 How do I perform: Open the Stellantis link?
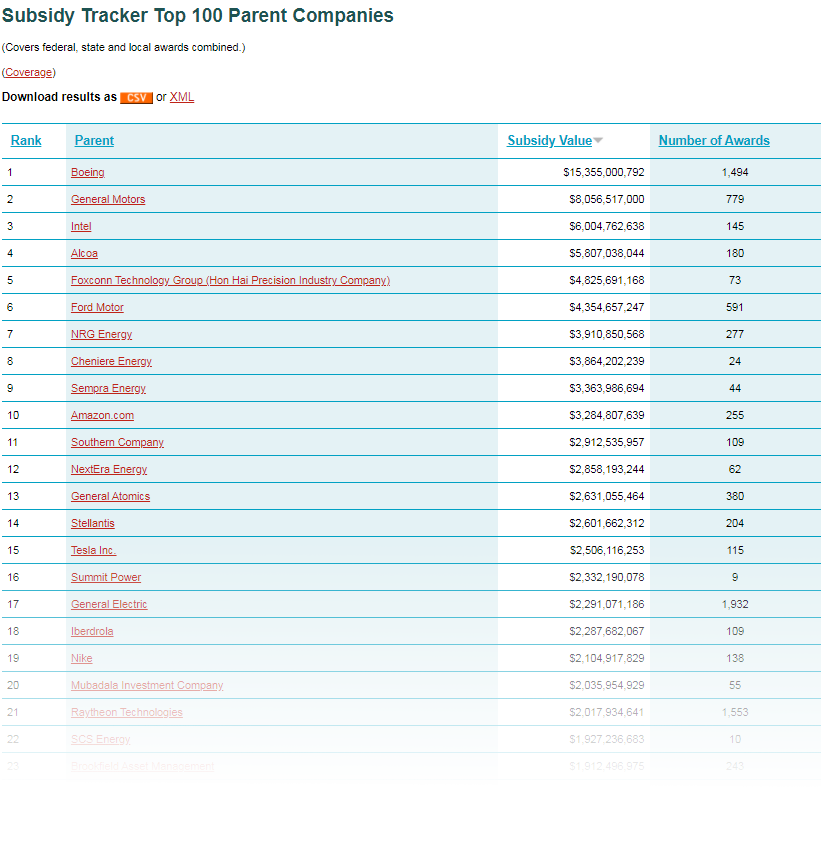click(x=92, y=523)
